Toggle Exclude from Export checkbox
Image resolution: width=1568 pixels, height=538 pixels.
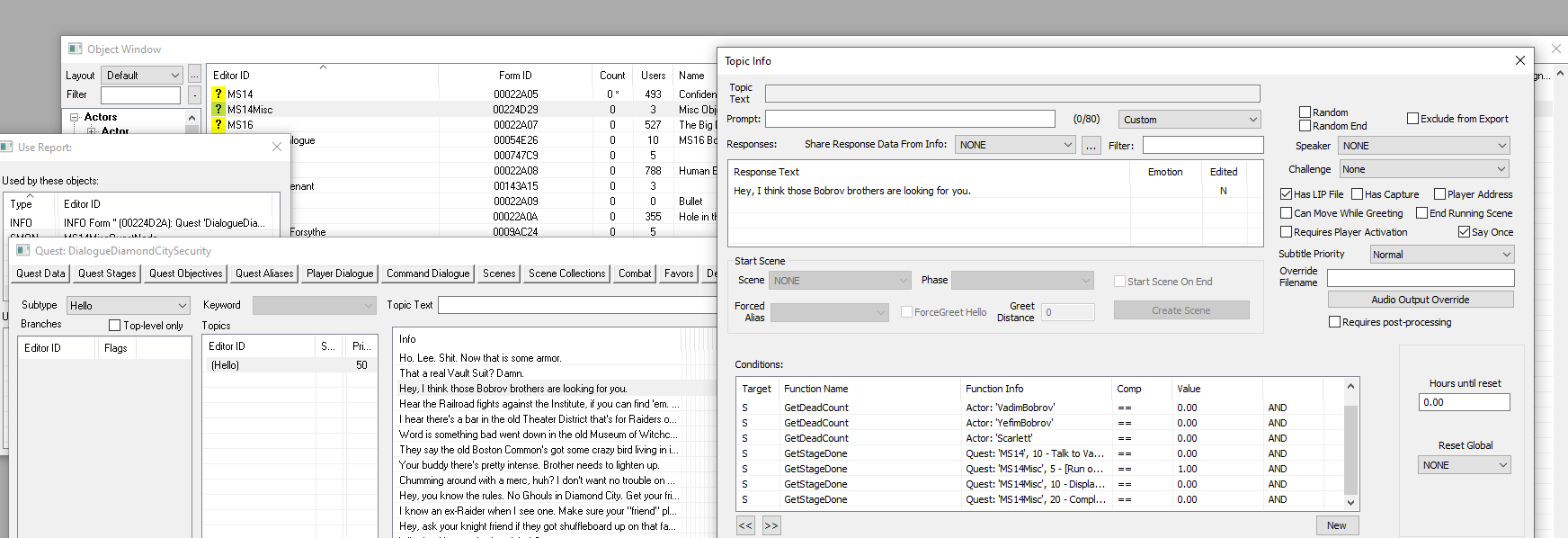coord(1412,119)
